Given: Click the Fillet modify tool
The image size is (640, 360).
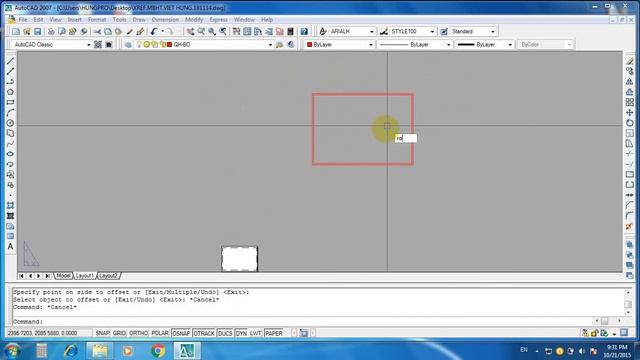Looking at the screenshot, I should (x=630, y=216).
